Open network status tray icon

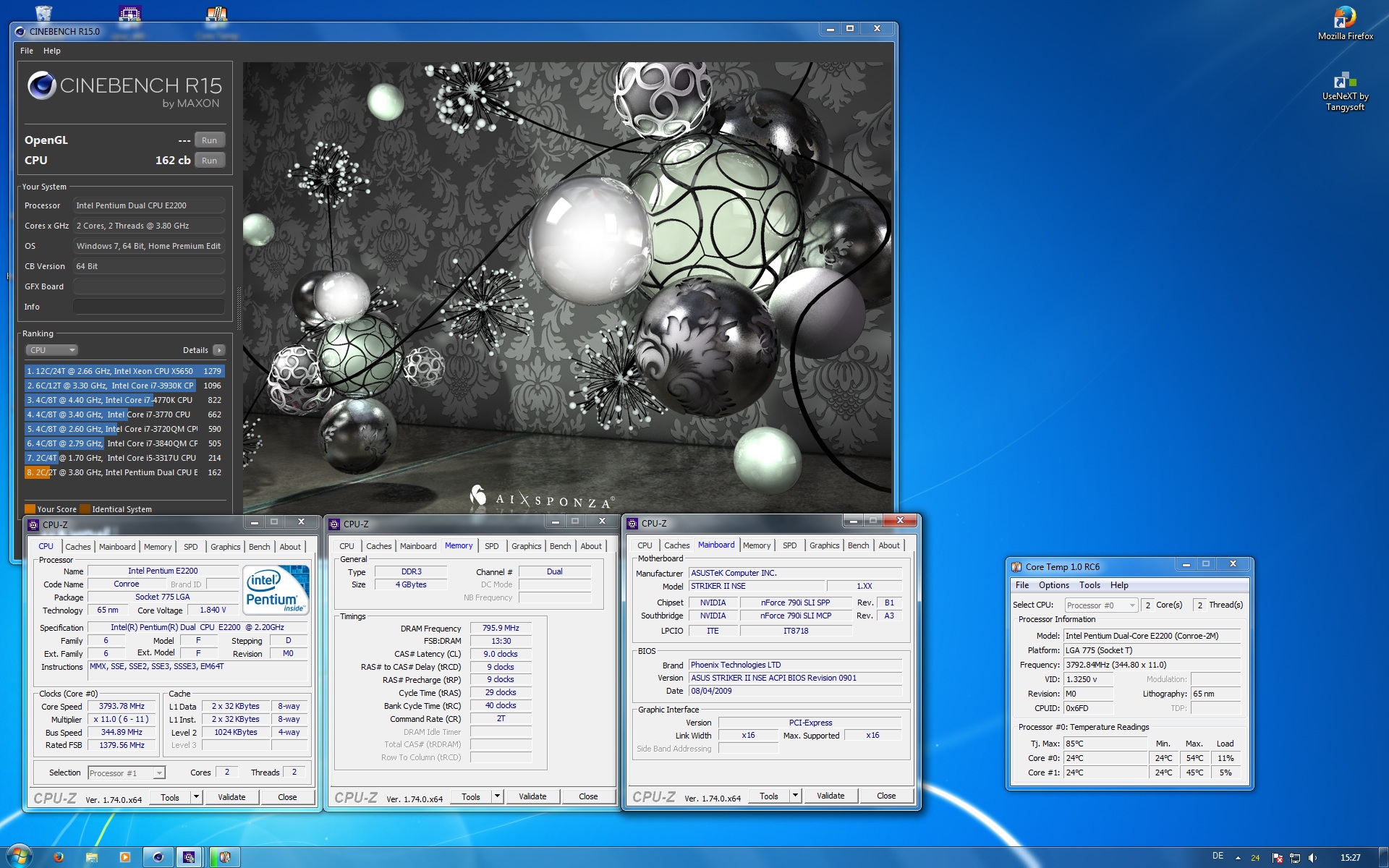click(1295, 858)
